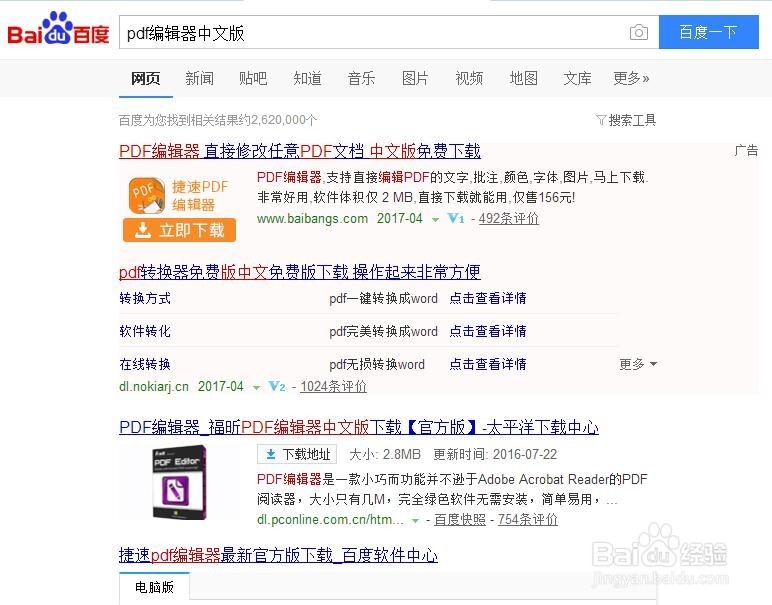Click pdf无损转换word text
The height and width of the screenshot is (605, 772).
click(x=377, y=364)
